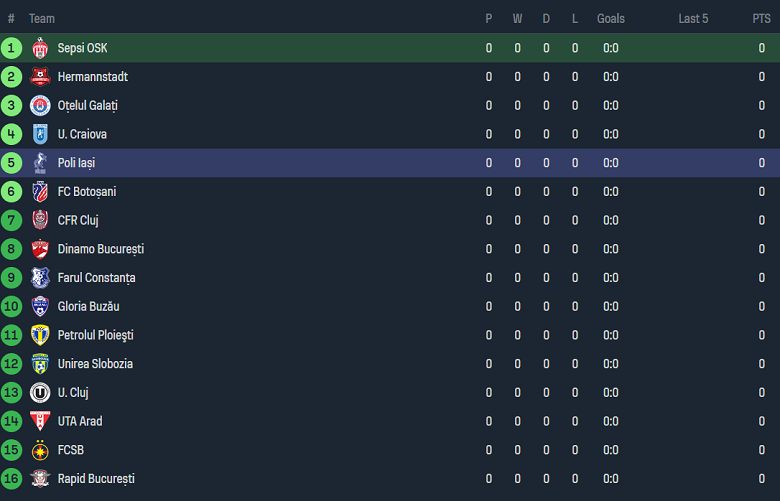The width and height of the screenshot is (780, 501).
Task: Select the Gloria Buzău team name
Action: pos(89,307)
